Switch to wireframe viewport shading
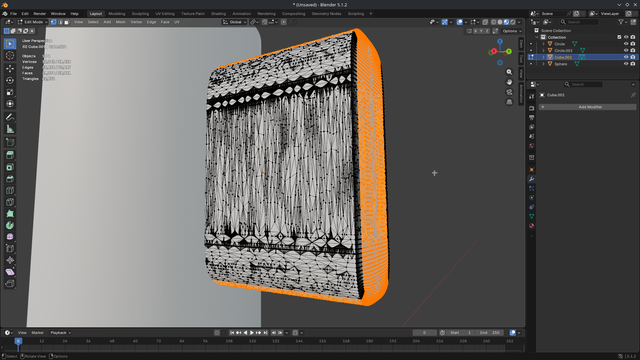 493,22
